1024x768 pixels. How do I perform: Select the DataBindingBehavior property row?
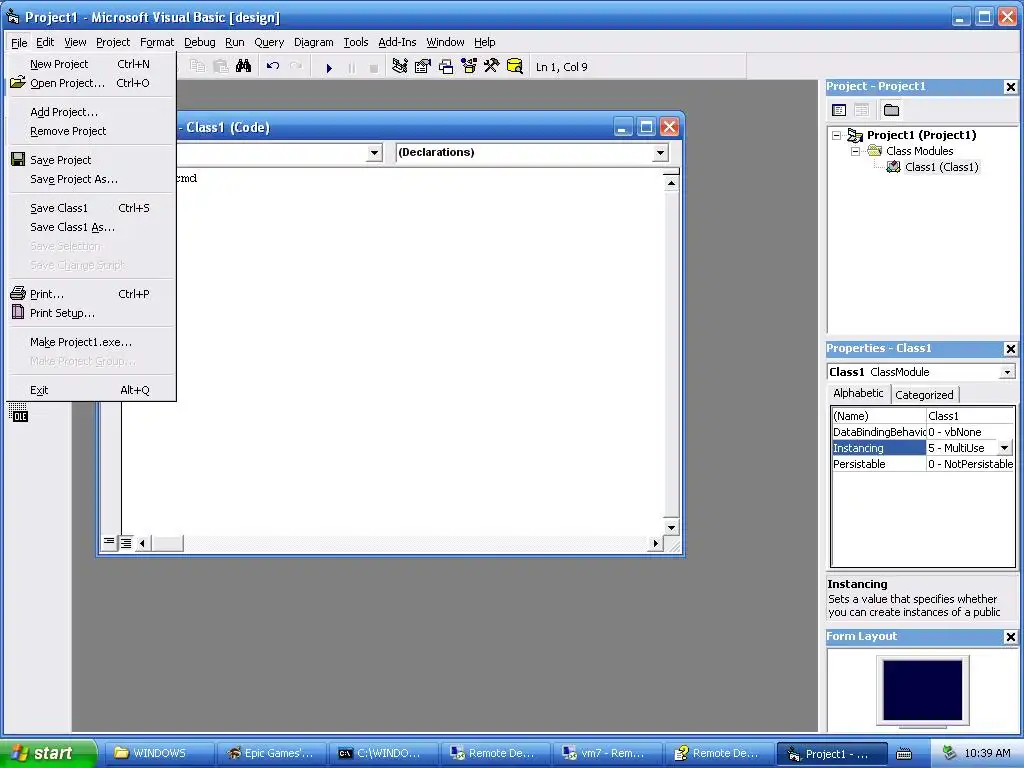point(923,432)
